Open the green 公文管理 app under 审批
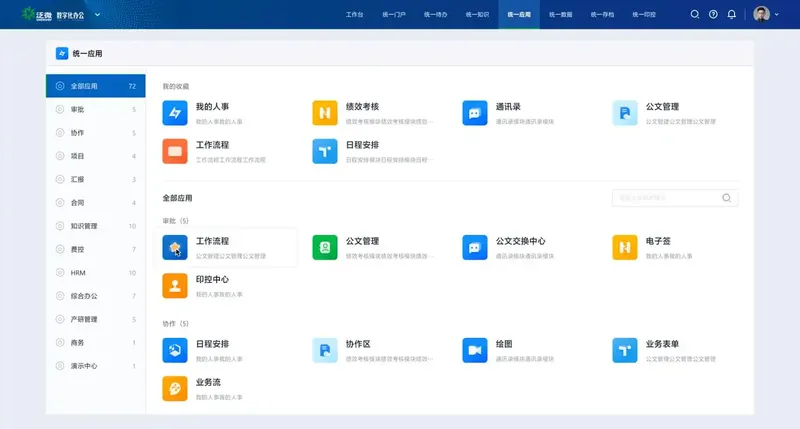The height and width of the screenshot is (429, 800). 325,247
